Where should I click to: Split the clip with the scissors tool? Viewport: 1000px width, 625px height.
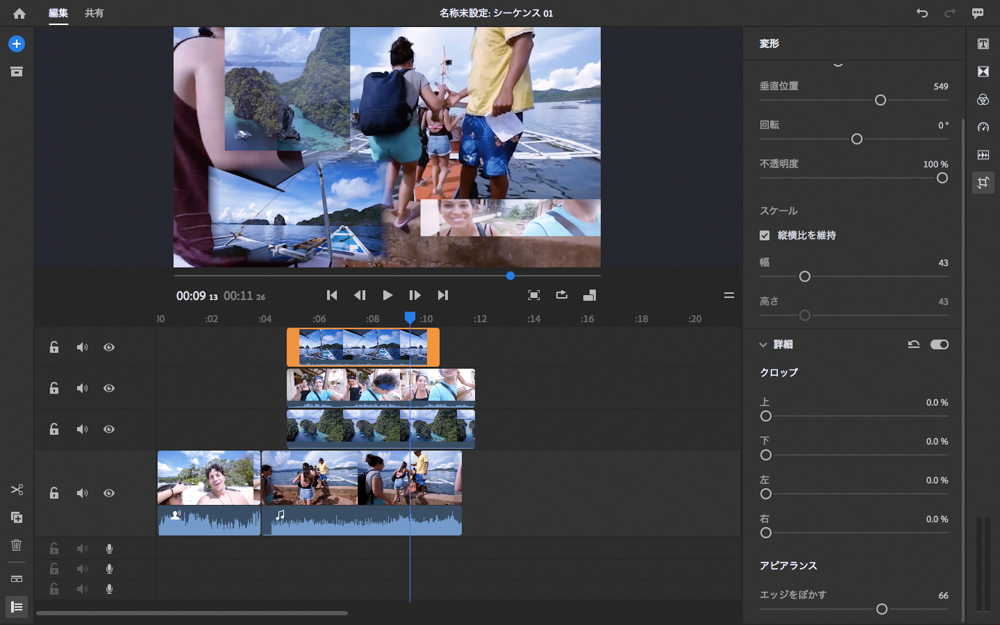tap(16, 489)
